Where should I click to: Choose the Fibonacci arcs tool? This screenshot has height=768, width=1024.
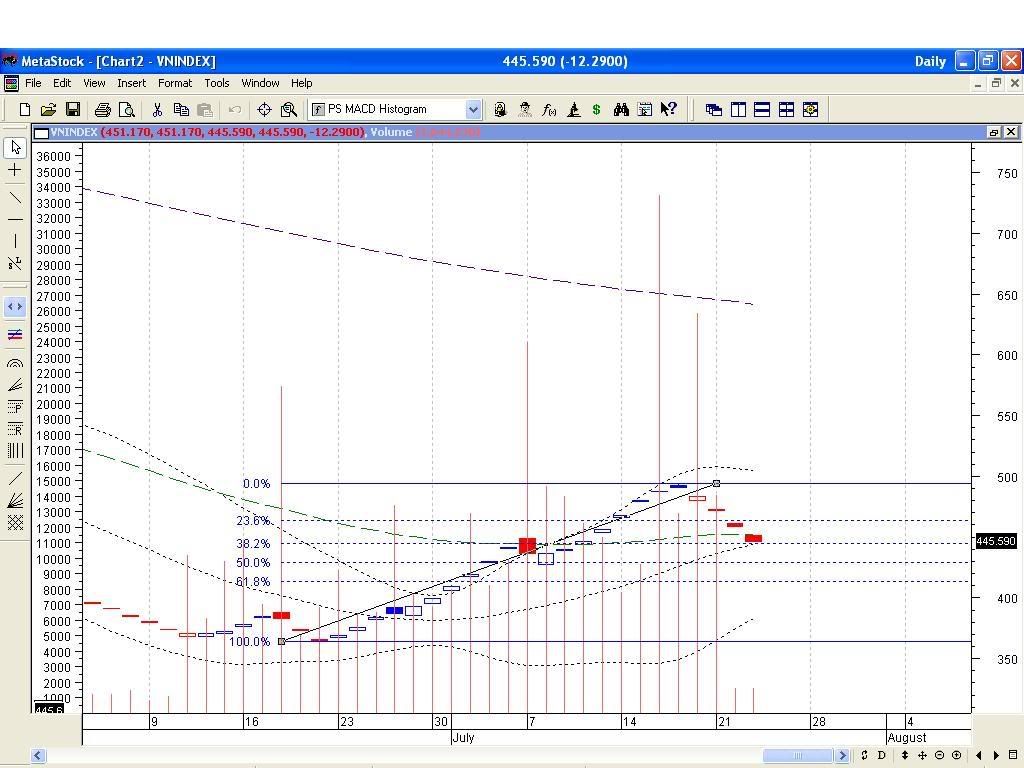tap(15, 364)
